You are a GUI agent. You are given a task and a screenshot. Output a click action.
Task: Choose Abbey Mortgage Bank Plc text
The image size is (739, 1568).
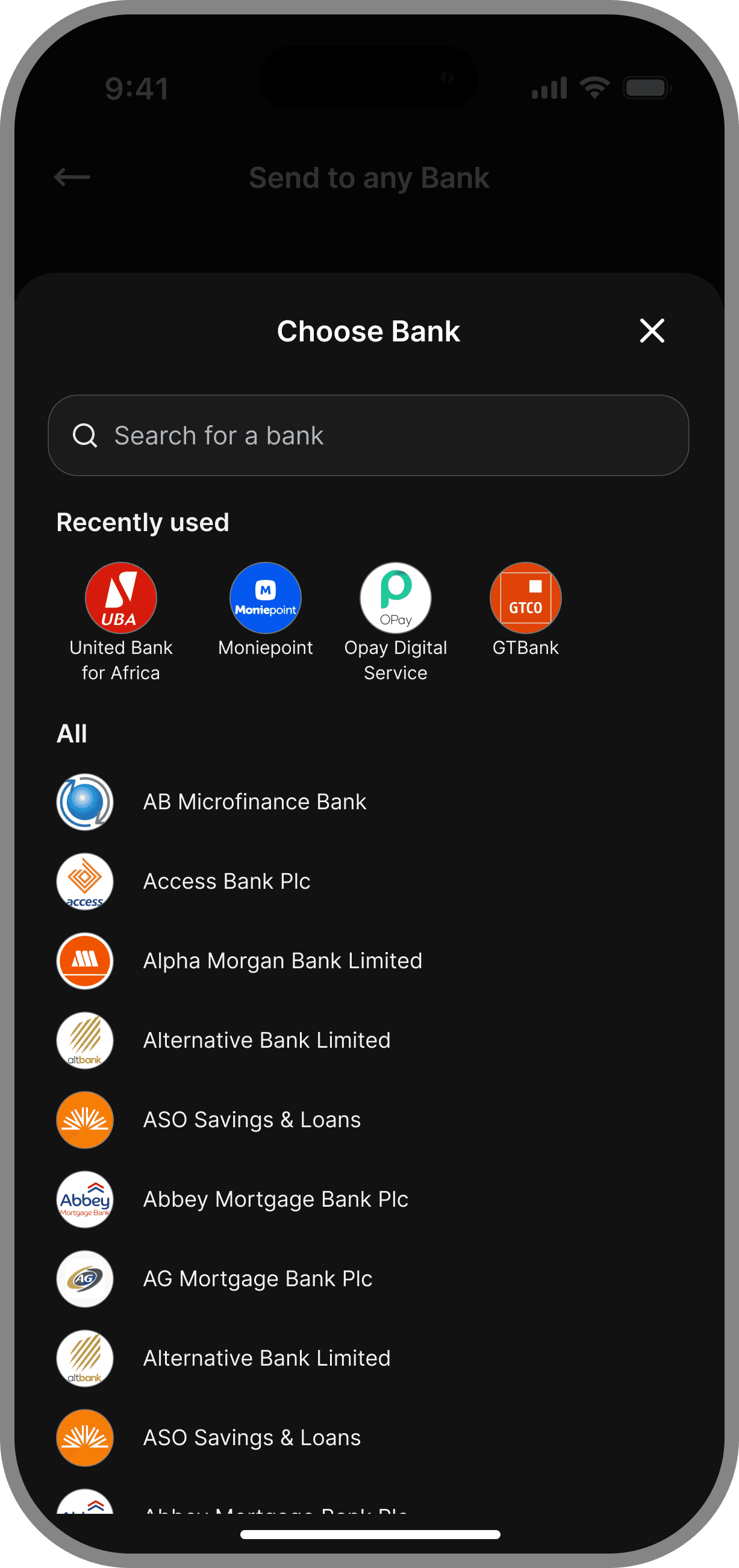(276, 1199)
